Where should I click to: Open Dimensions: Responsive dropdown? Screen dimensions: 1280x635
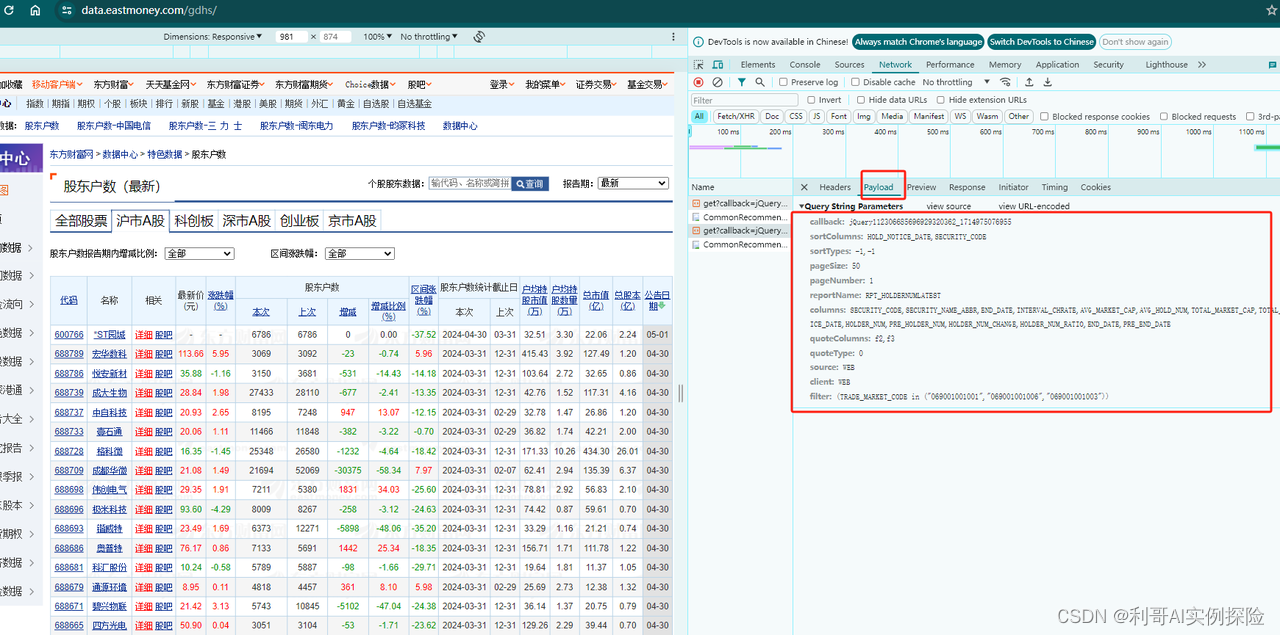[213, 36]
